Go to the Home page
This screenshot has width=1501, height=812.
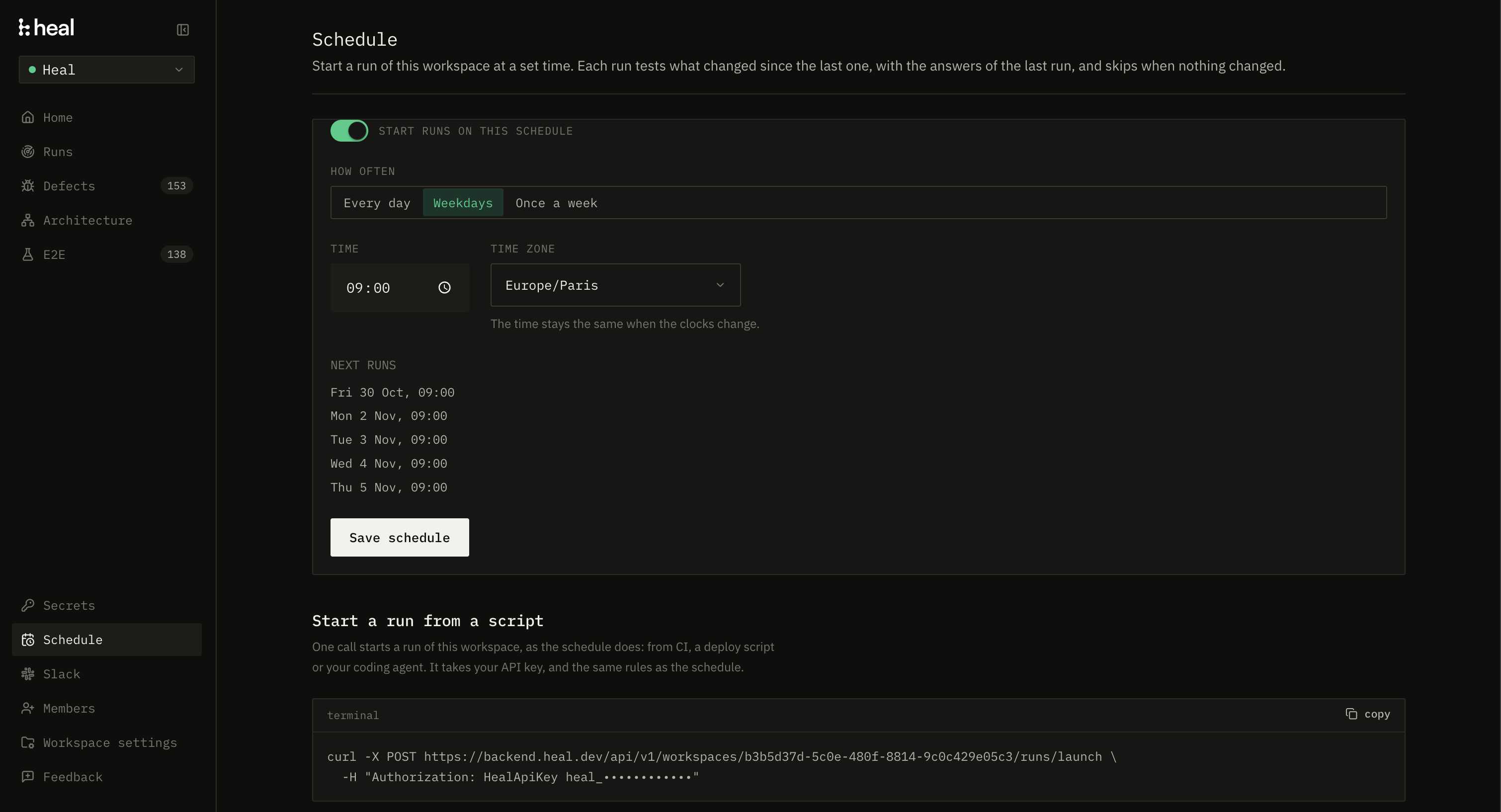click(x=107, y=117)
